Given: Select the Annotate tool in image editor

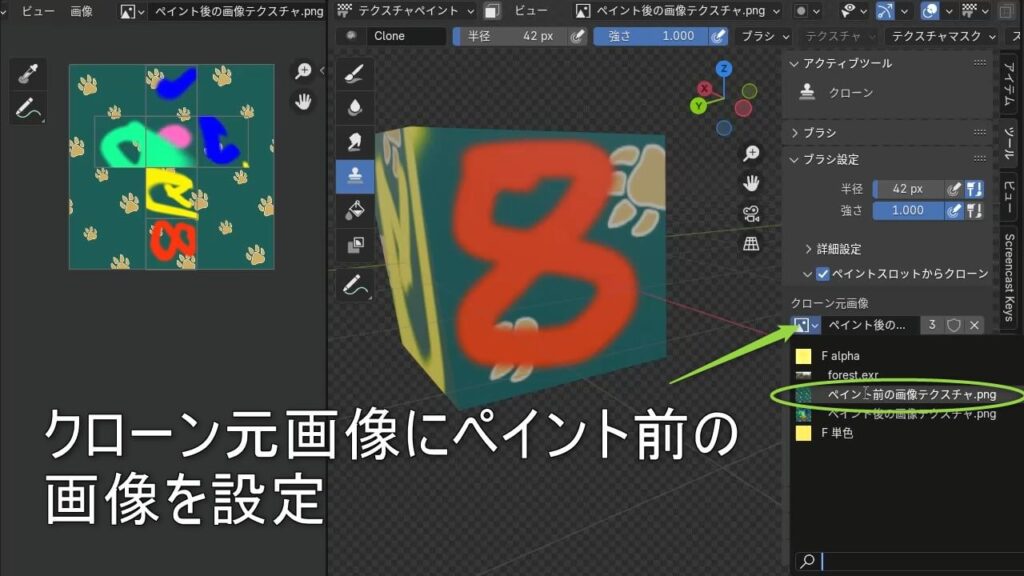Looking at the screenshot, I should click(27, 108).
